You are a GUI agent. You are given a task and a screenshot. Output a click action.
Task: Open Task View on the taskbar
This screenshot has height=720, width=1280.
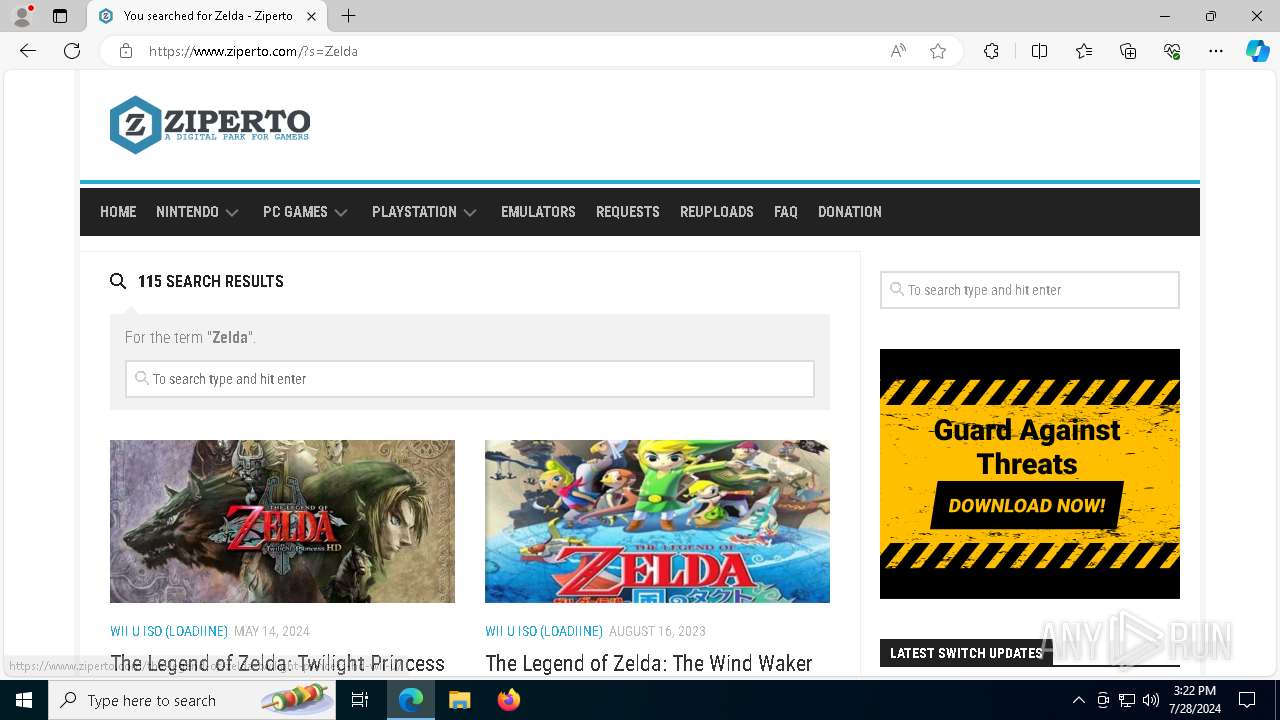click(360, 700)
